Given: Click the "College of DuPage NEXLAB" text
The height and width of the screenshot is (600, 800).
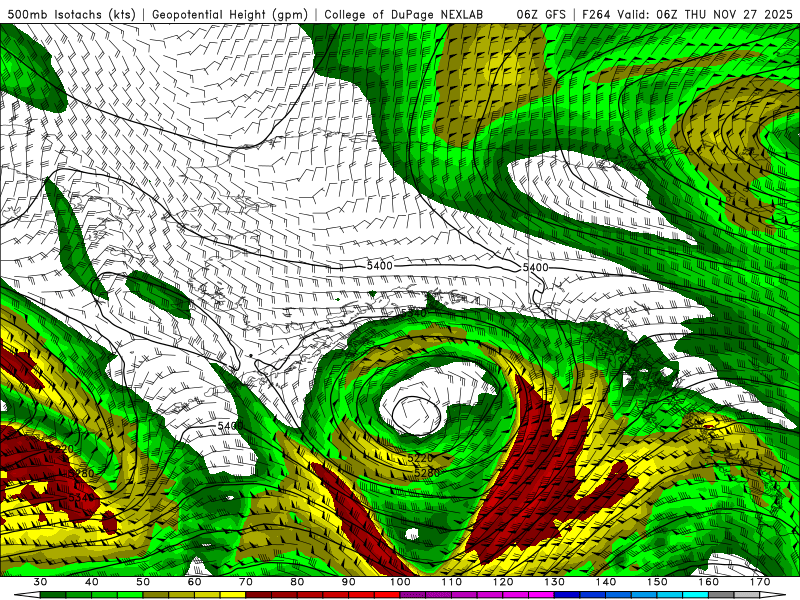Looking at the screenshot, I should click(x=404, y=15).
